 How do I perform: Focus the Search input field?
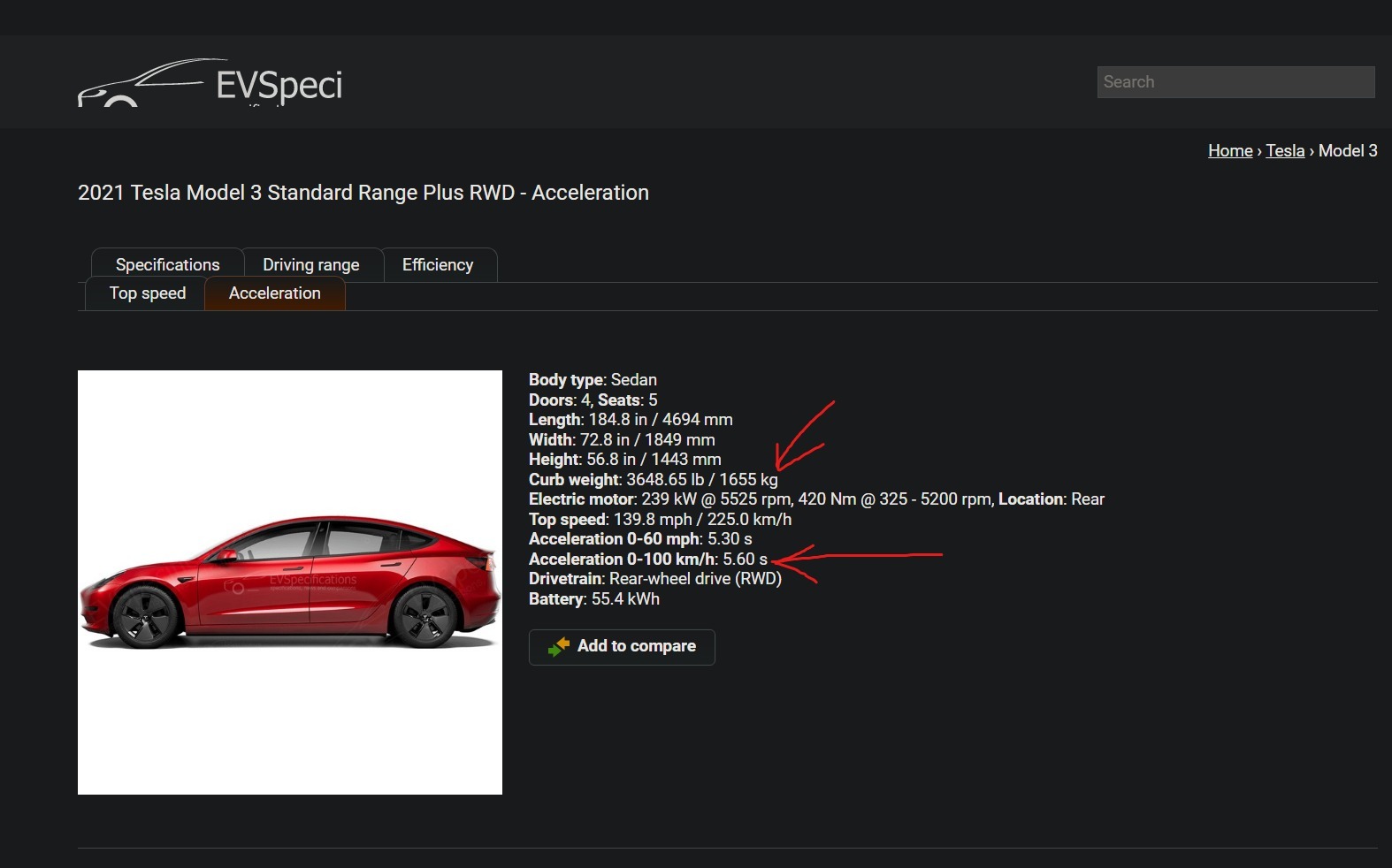click(1235, 82)
